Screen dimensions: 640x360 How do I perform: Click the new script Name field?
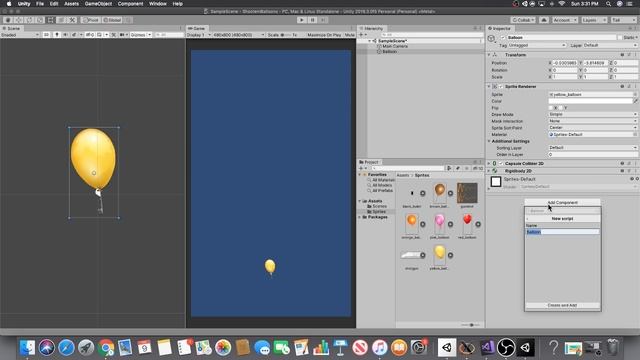(562, 232)
